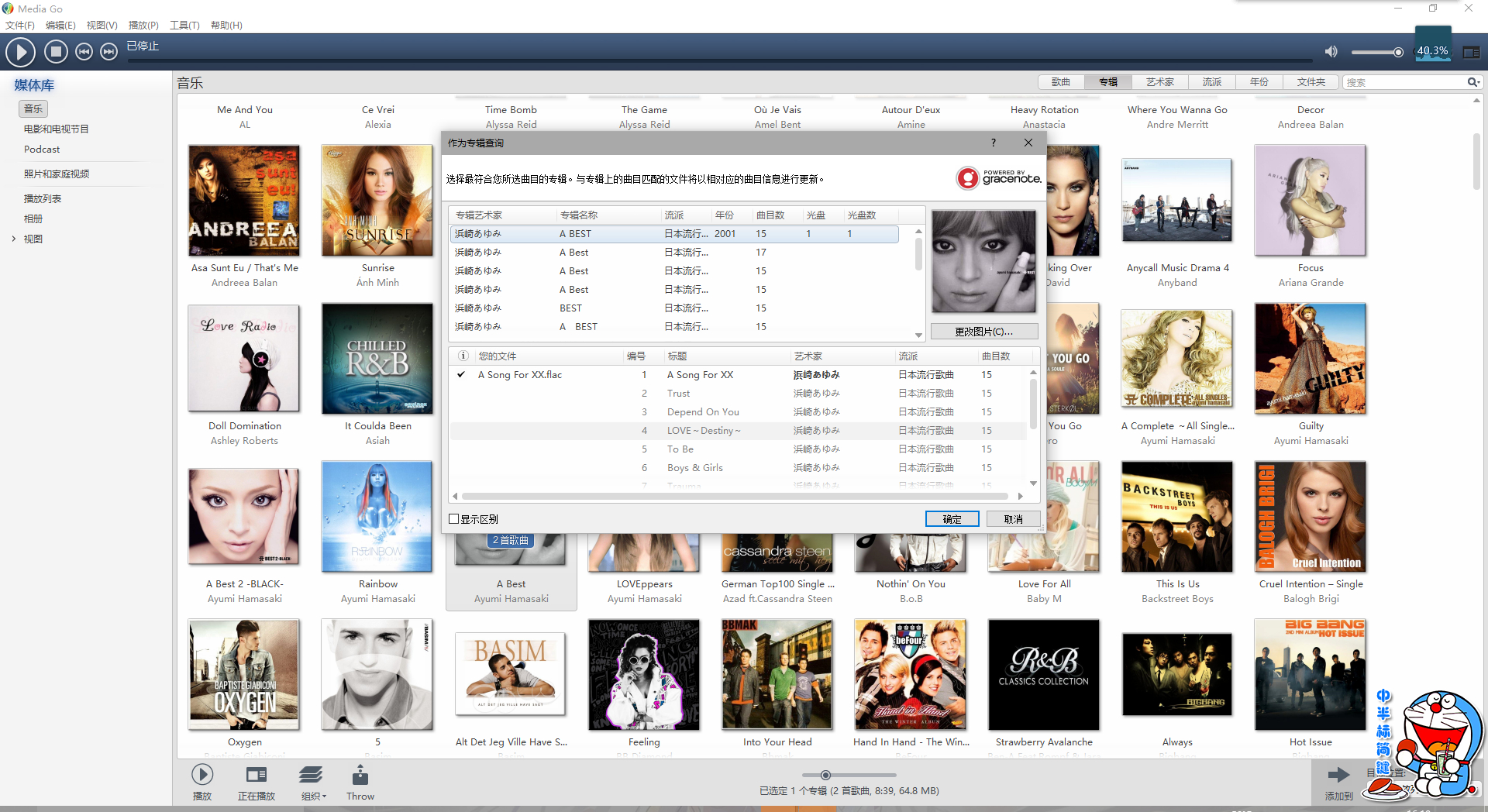
Task: Toggle the mini player view icon
Action: [1471, 52]
